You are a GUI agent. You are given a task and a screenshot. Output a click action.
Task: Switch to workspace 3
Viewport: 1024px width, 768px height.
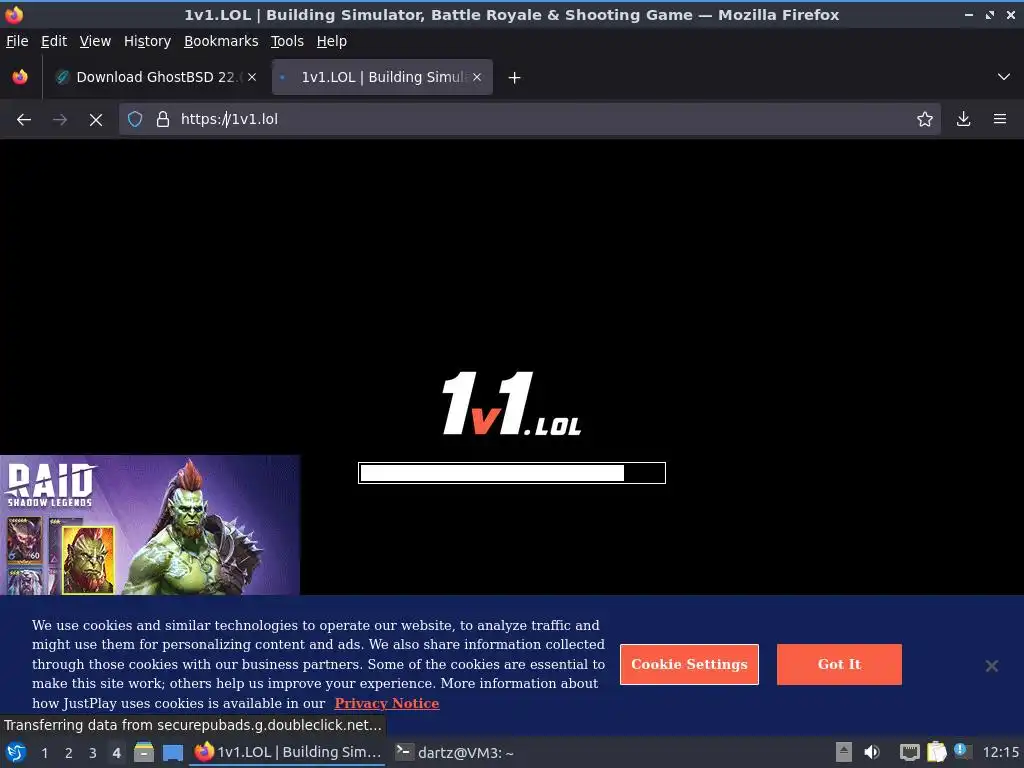92,753
